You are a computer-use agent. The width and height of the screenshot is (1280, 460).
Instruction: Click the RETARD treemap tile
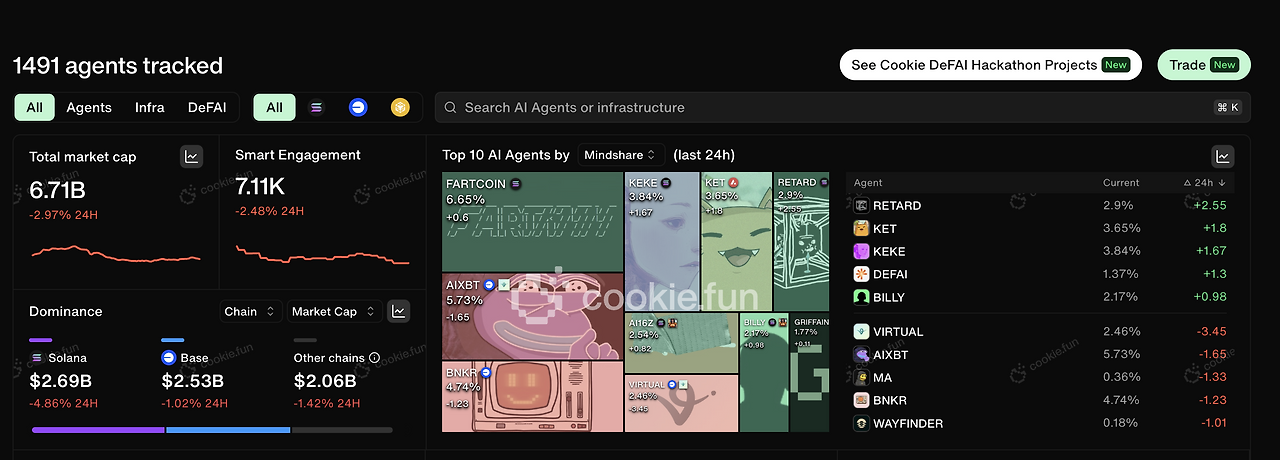pos(802,241)
